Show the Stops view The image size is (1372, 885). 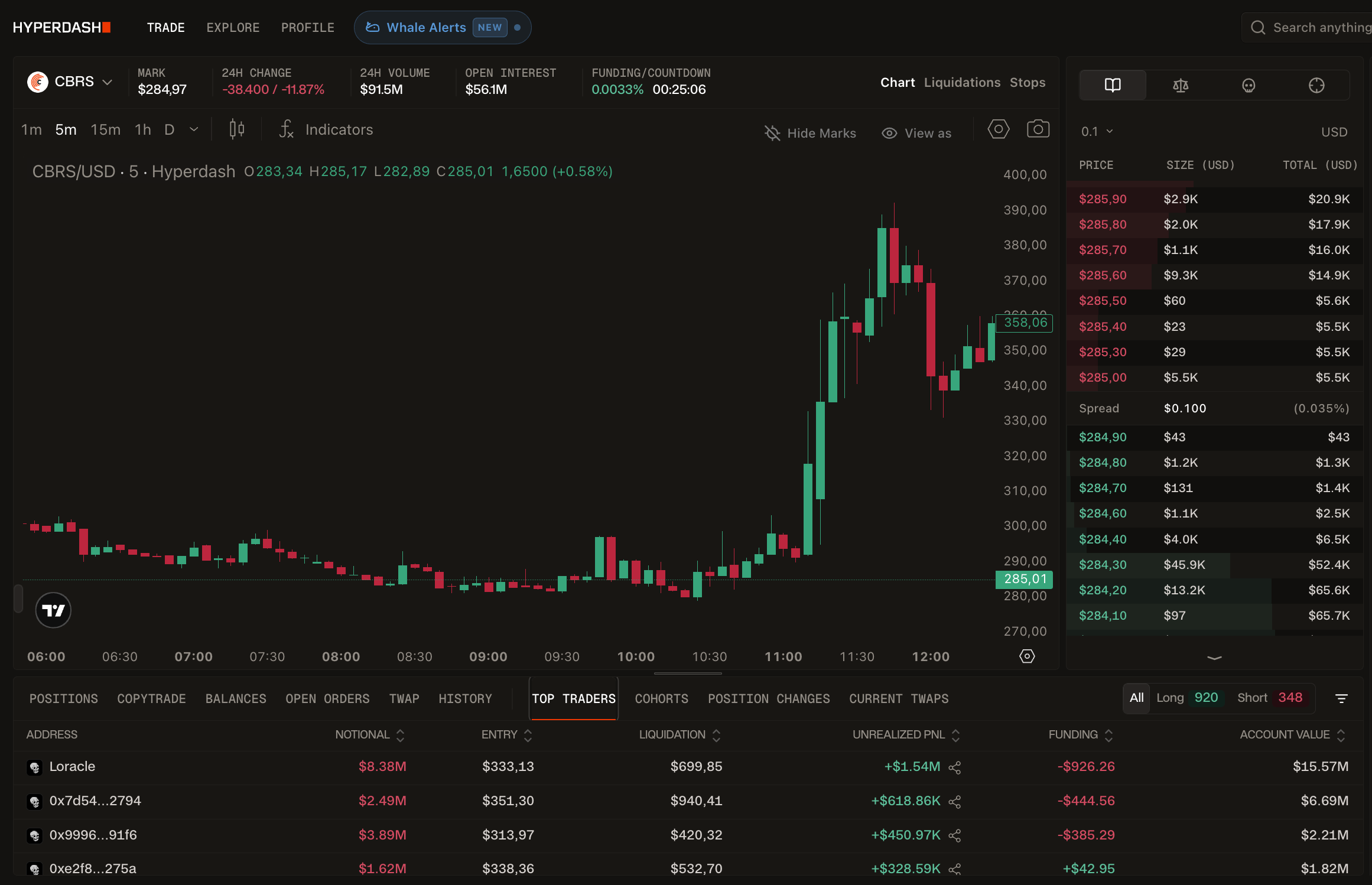[x=1027, y=83]
